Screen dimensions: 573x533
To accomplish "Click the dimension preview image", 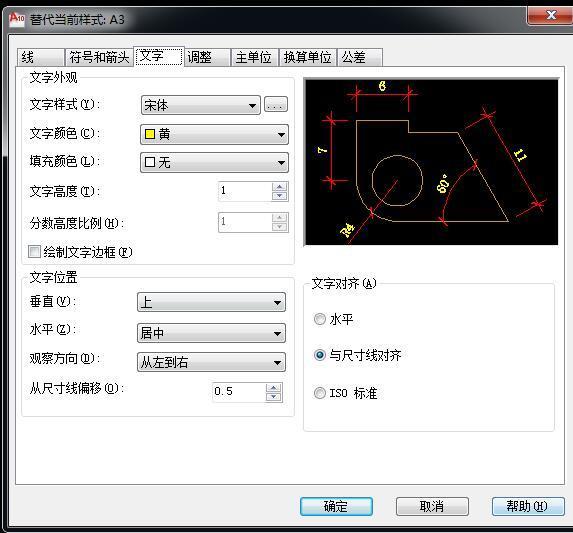I will pyautogui.click(x=432, y=162).
